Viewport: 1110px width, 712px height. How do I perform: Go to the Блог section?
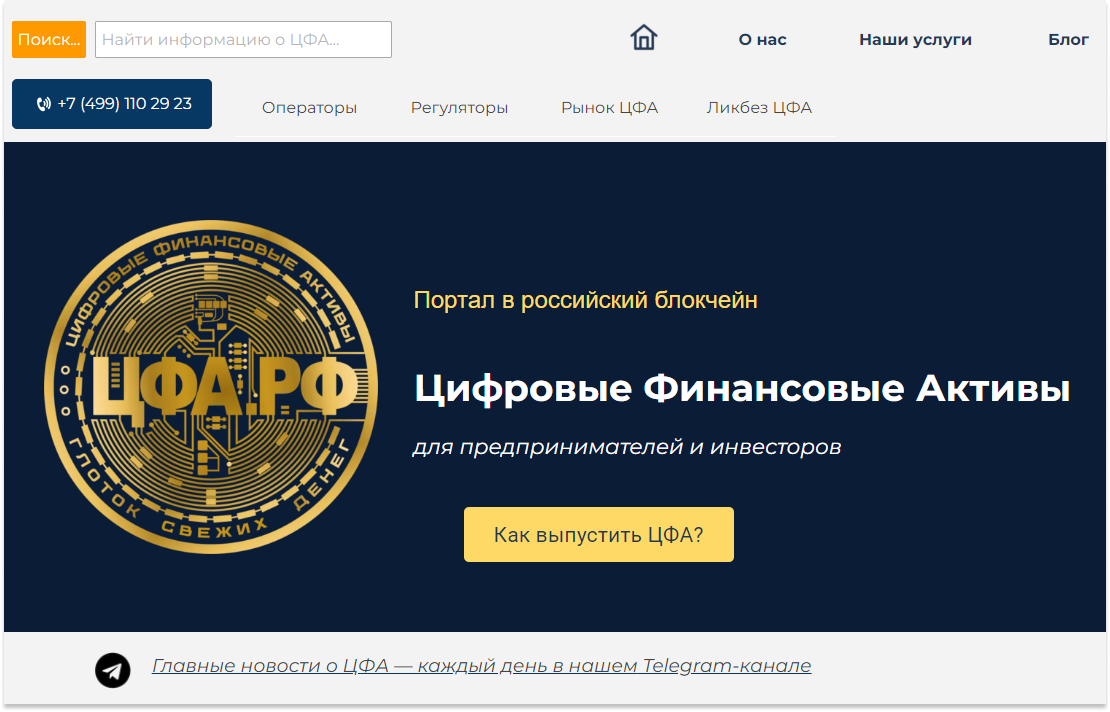pos(1068,40)
